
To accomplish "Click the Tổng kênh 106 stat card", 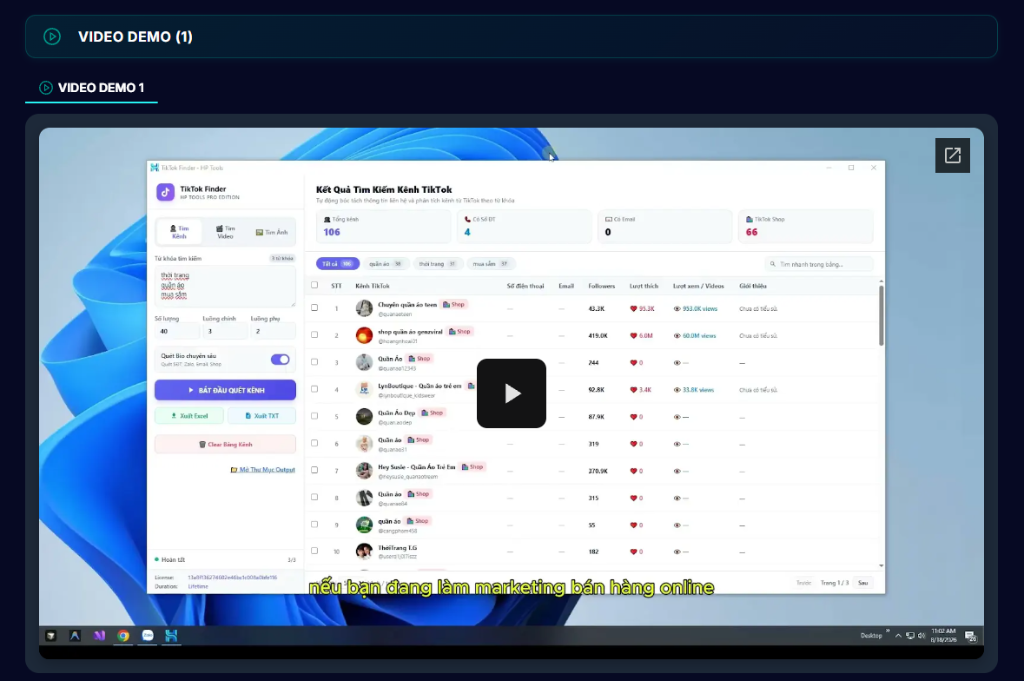I will pyautogui.click(x=384, y=226).
